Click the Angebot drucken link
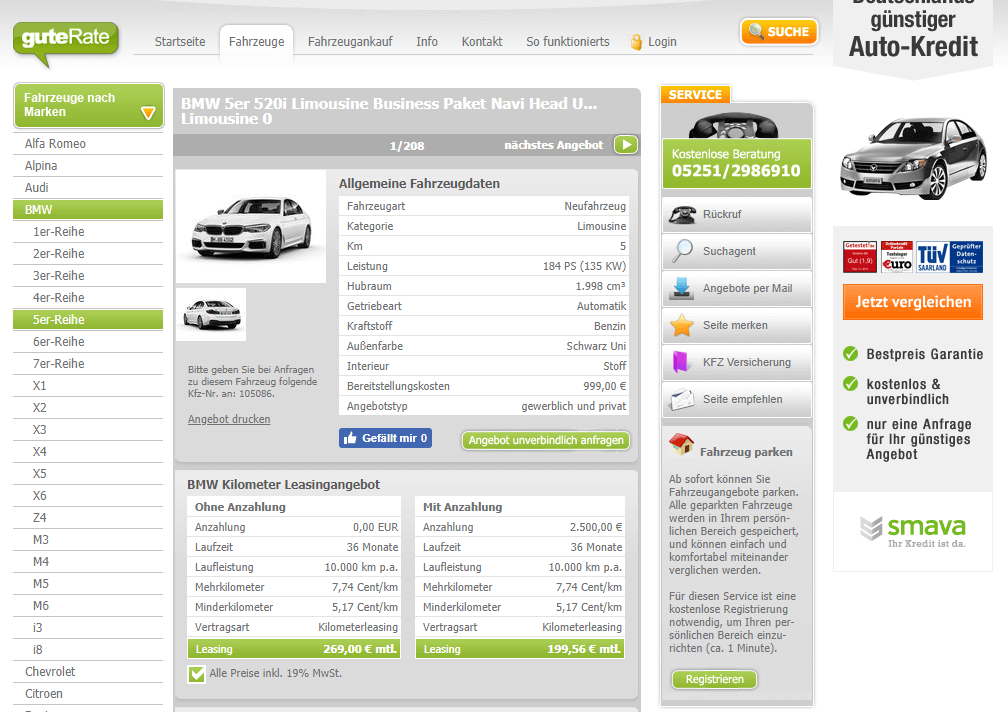This screenshot has height=712, width=1008. point(229,419)
